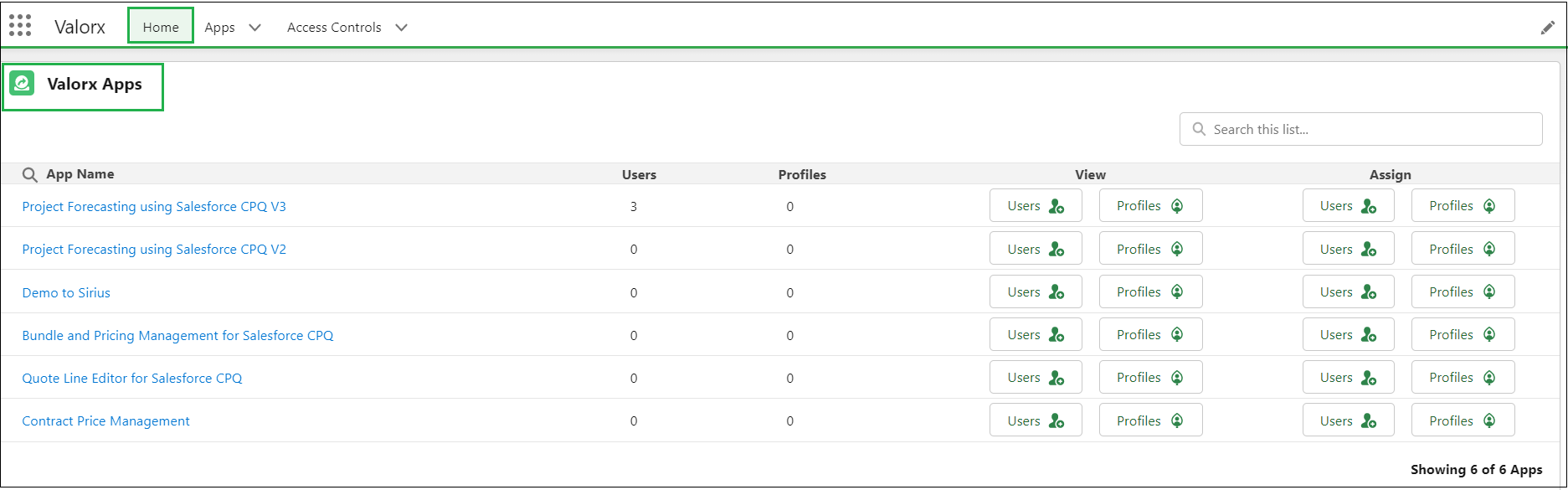Image resolution: width=1568 pixels, height=490 pixels.
Task: Expand the Apps dropdown chevron
Action: click(254, 27)
